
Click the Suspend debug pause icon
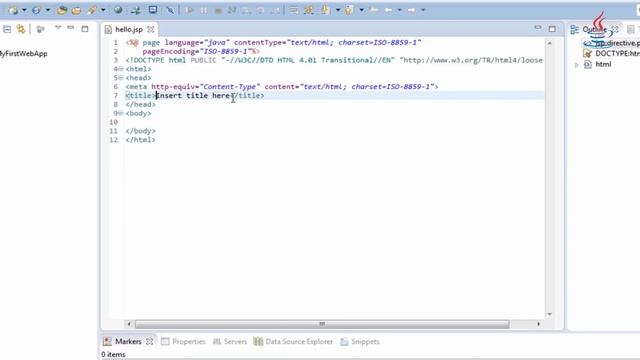(204, 10)
